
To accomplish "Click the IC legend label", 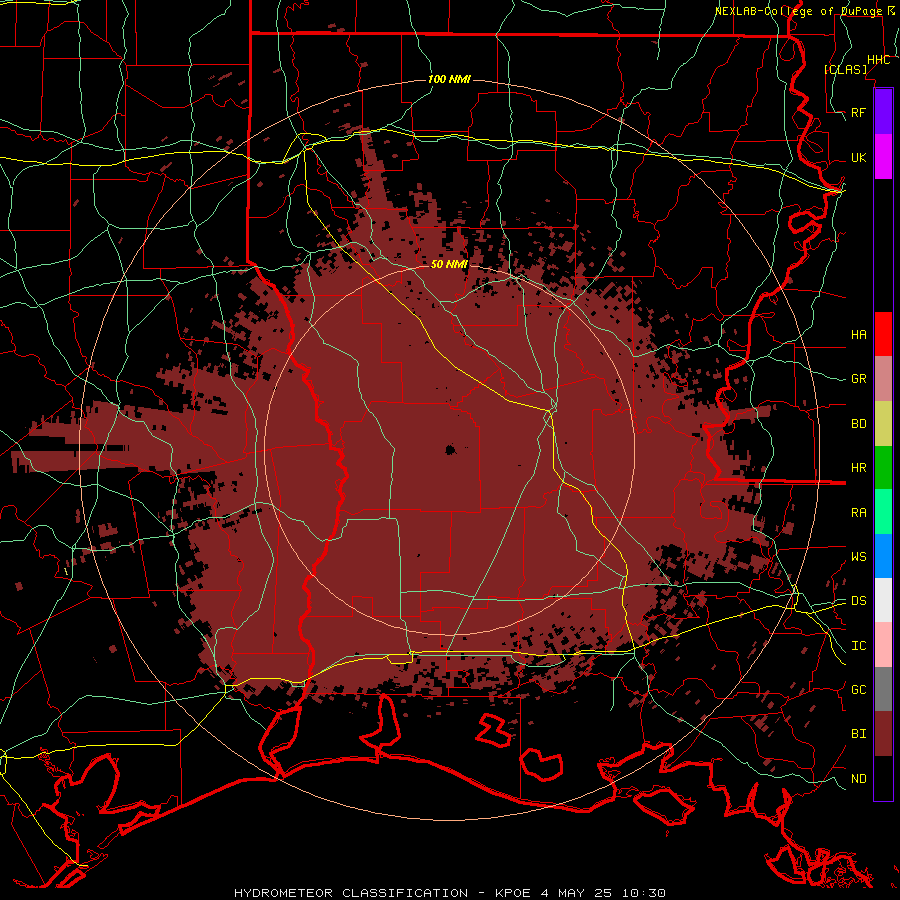I will tap(859, 646).
